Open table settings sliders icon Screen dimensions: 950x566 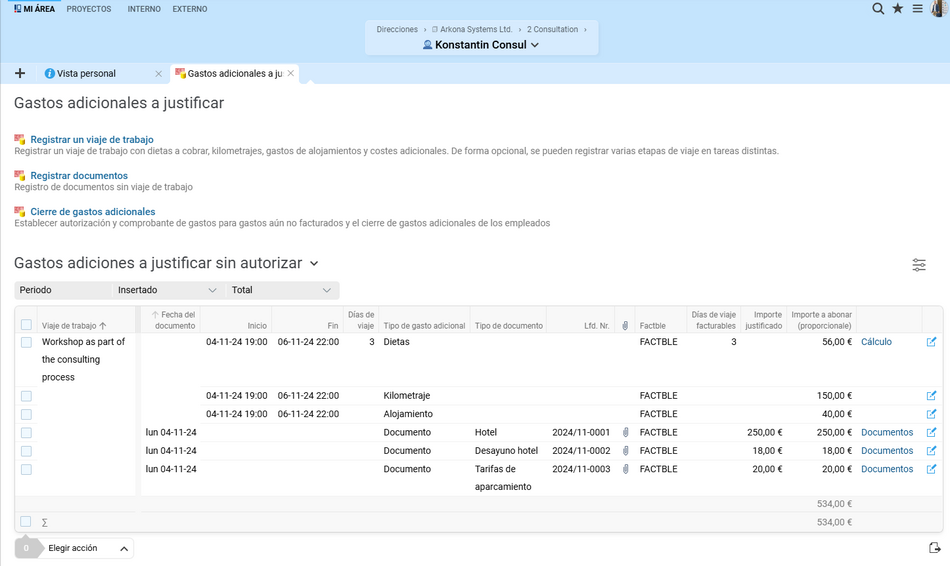point(918,265)
